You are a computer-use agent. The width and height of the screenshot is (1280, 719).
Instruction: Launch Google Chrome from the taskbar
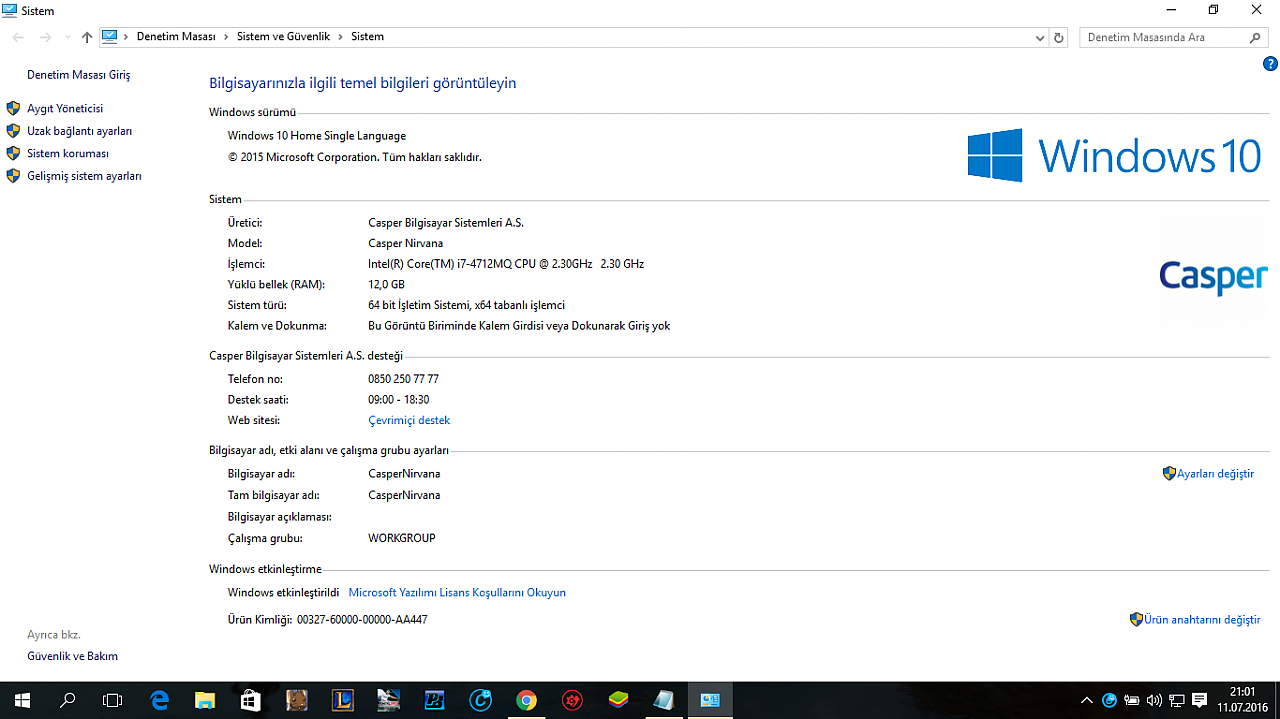point(526,701)
